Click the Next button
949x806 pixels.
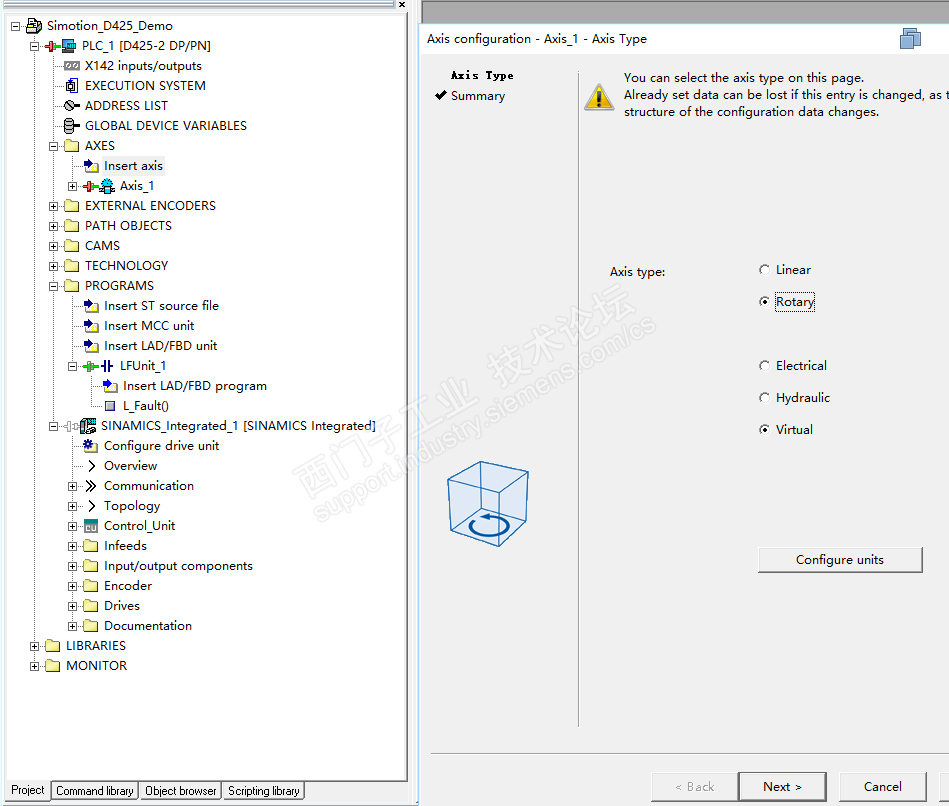pyautogui.click(x=782, y=787)
